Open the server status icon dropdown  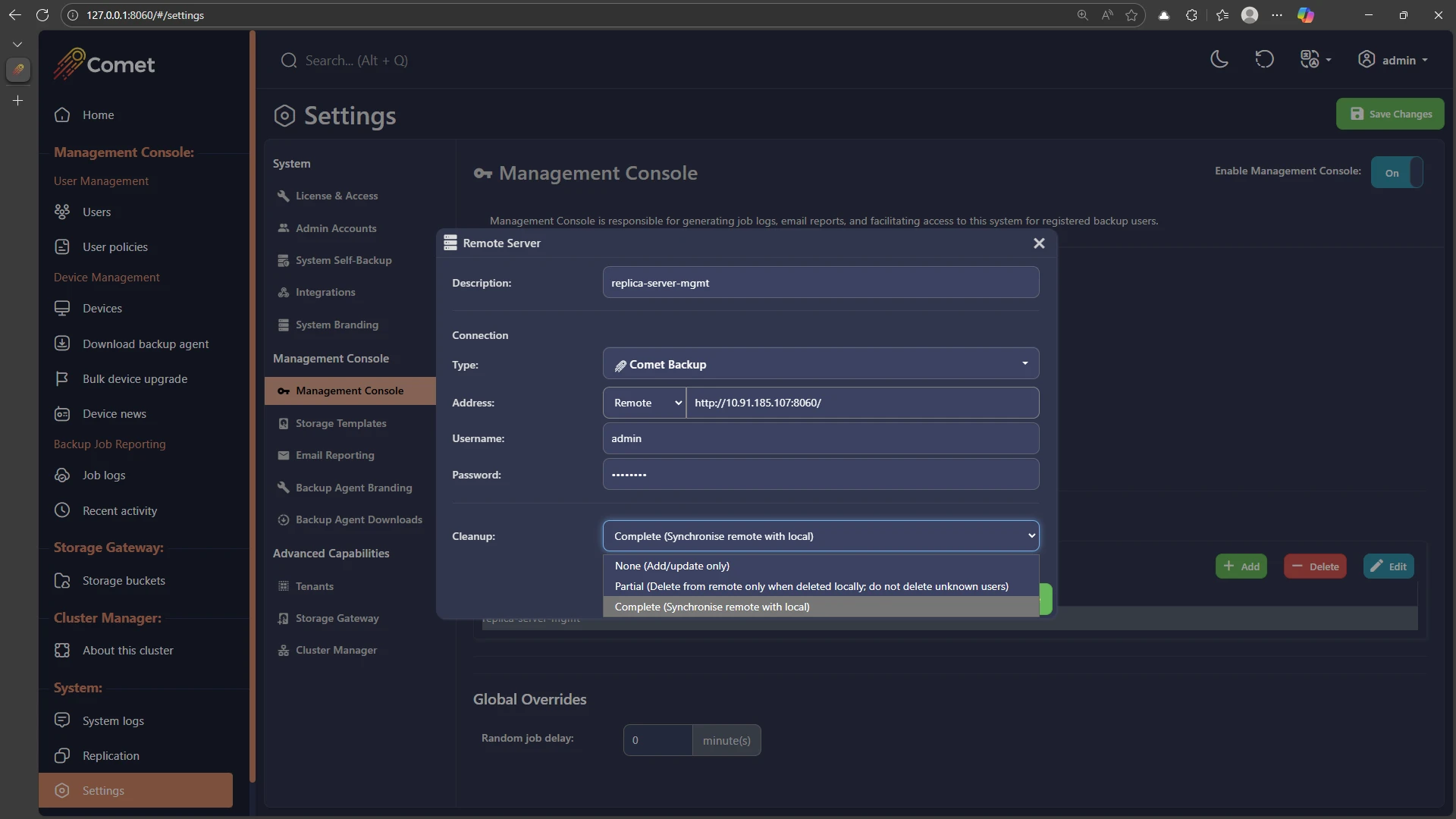click(x=1316, y=60)
